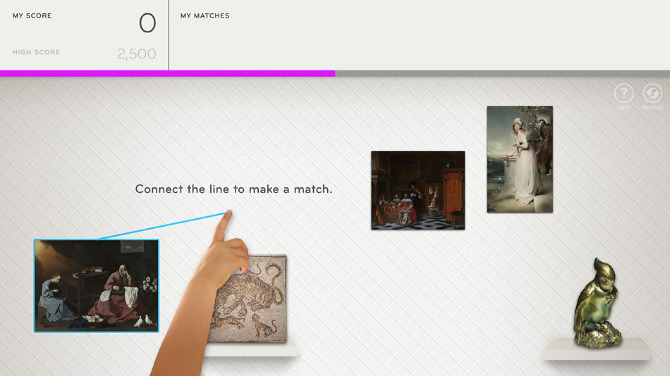Click the 2,500 high score value

pyautogui.click(x=136, y=54)
